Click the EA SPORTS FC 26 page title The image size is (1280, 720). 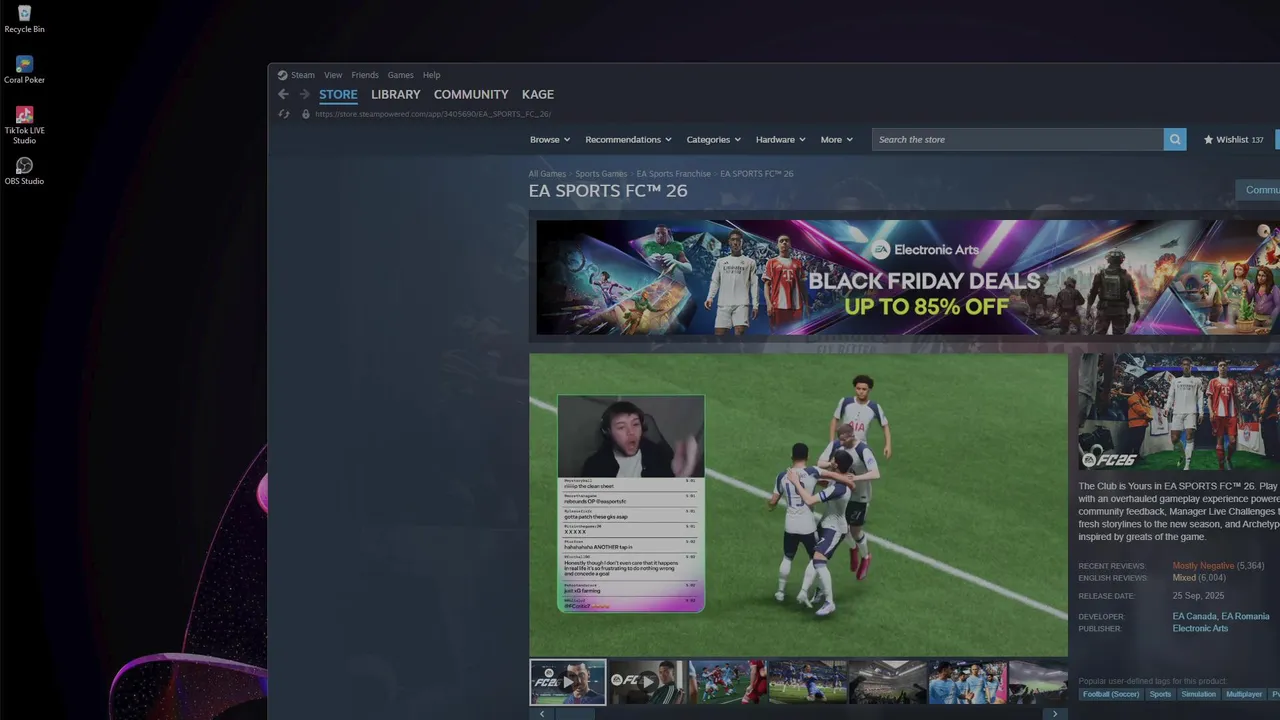(608, 191)
